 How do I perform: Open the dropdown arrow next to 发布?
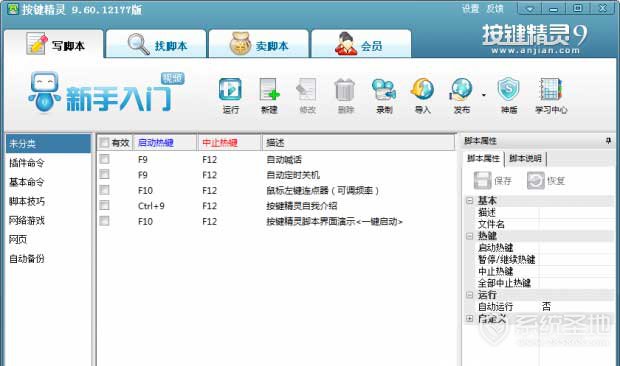click(x=484, y=95)
